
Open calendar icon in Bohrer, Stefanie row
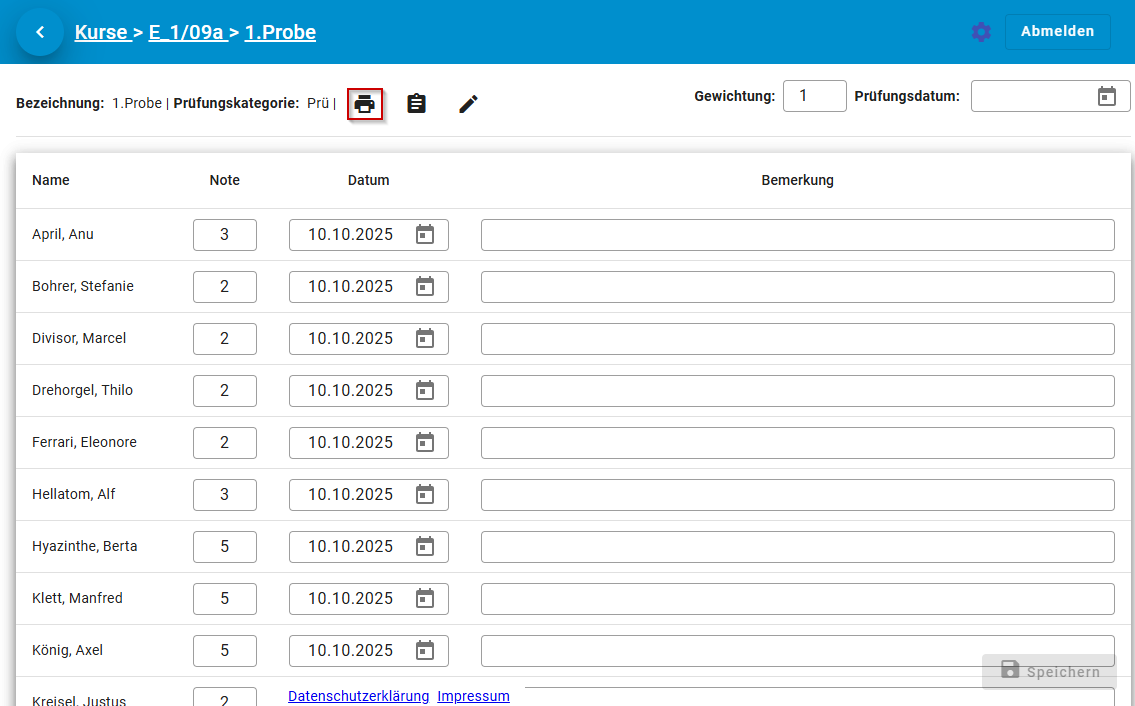coord(425,287)
